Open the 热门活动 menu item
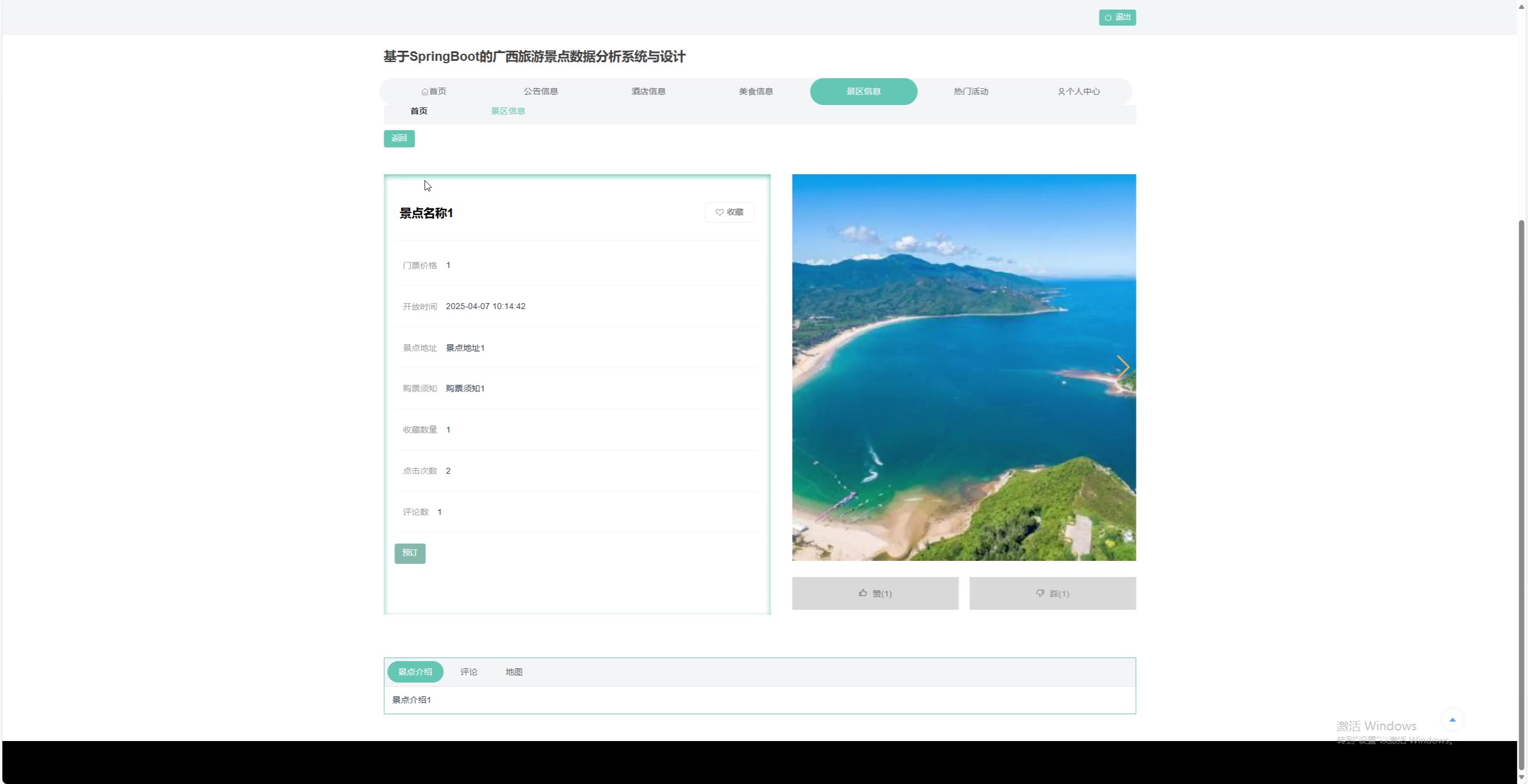 point(971,91)
